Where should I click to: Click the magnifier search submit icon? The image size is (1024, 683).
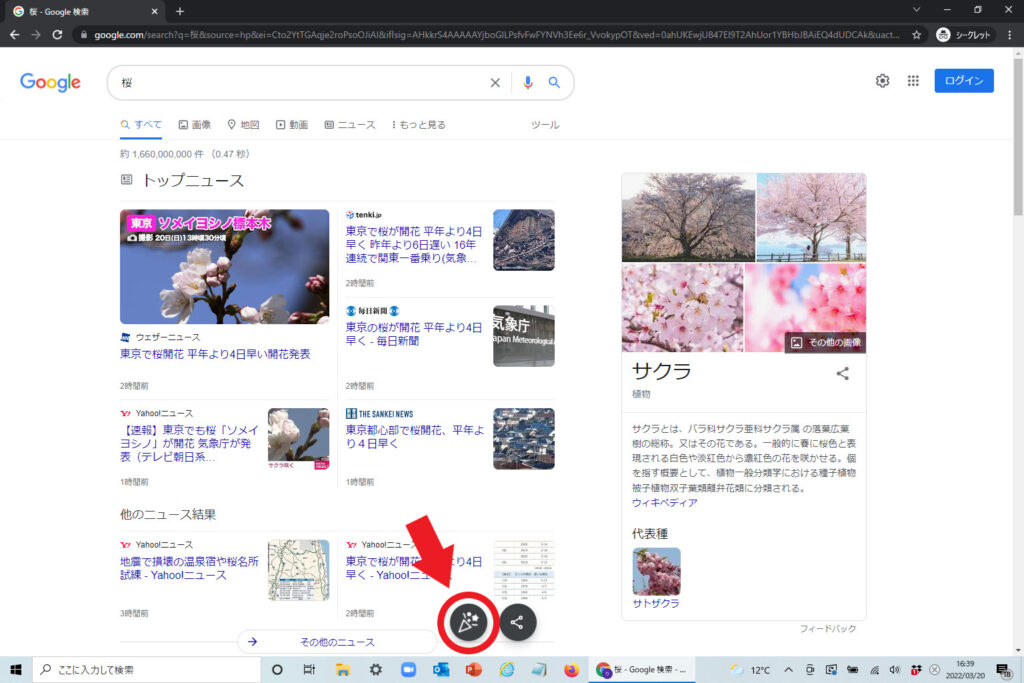(554, 83)
